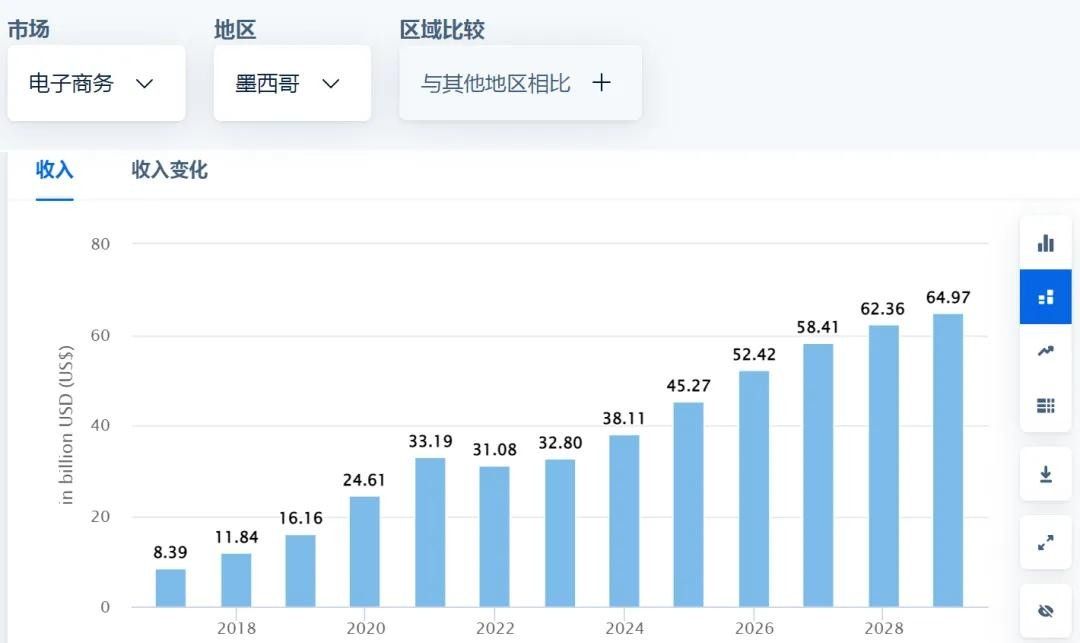Click the 2028 bar in the chart
The width and height of the screenshot is (1080, 643).
pos(883,470)
